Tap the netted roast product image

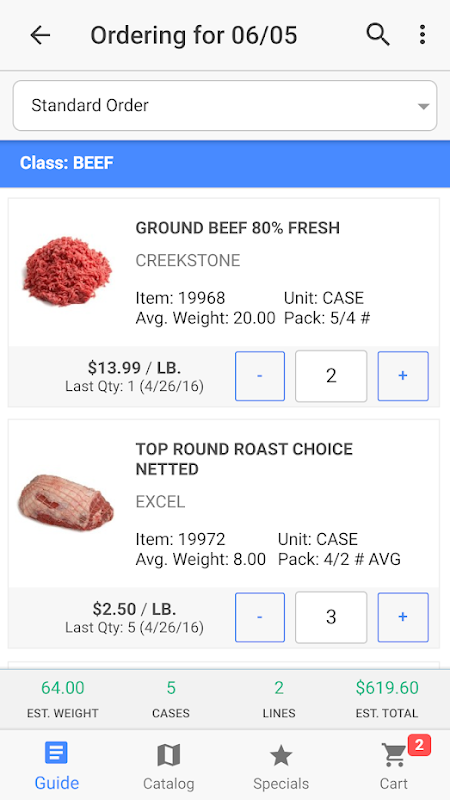[x=66, y=503]
